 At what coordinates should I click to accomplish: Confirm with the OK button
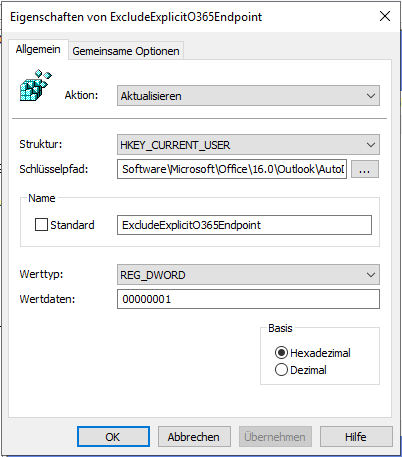[x=113, y=437]
